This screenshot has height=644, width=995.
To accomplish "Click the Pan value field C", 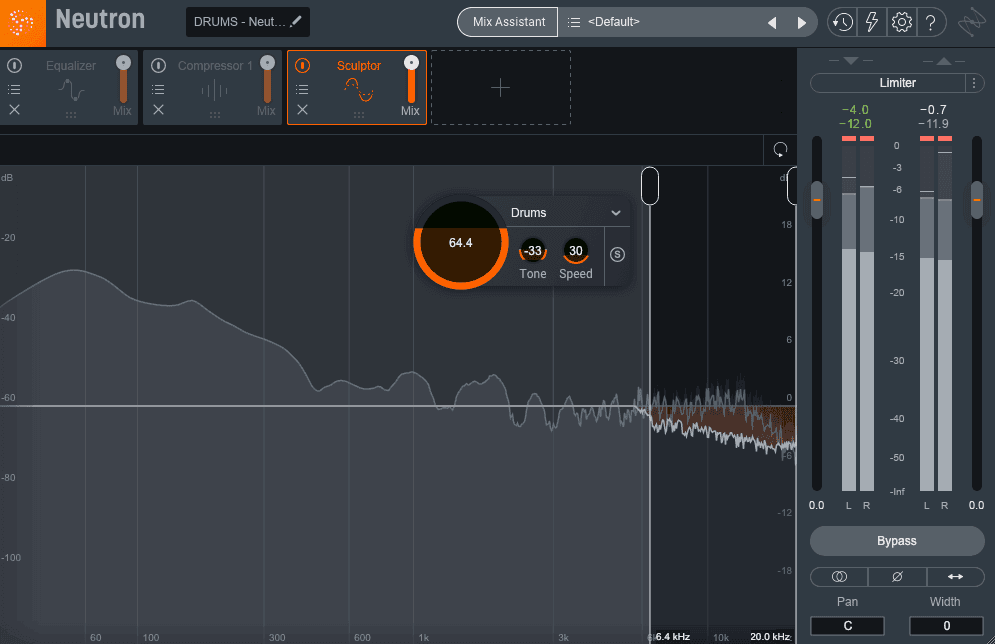I will tap(847, 626).
